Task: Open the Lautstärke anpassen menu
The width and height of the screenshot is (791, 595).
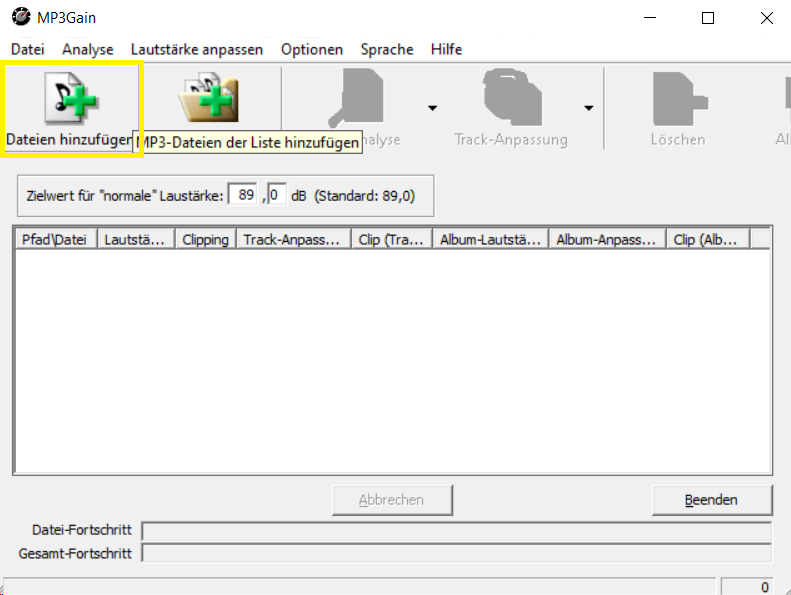Action: [x=197, y=49]
